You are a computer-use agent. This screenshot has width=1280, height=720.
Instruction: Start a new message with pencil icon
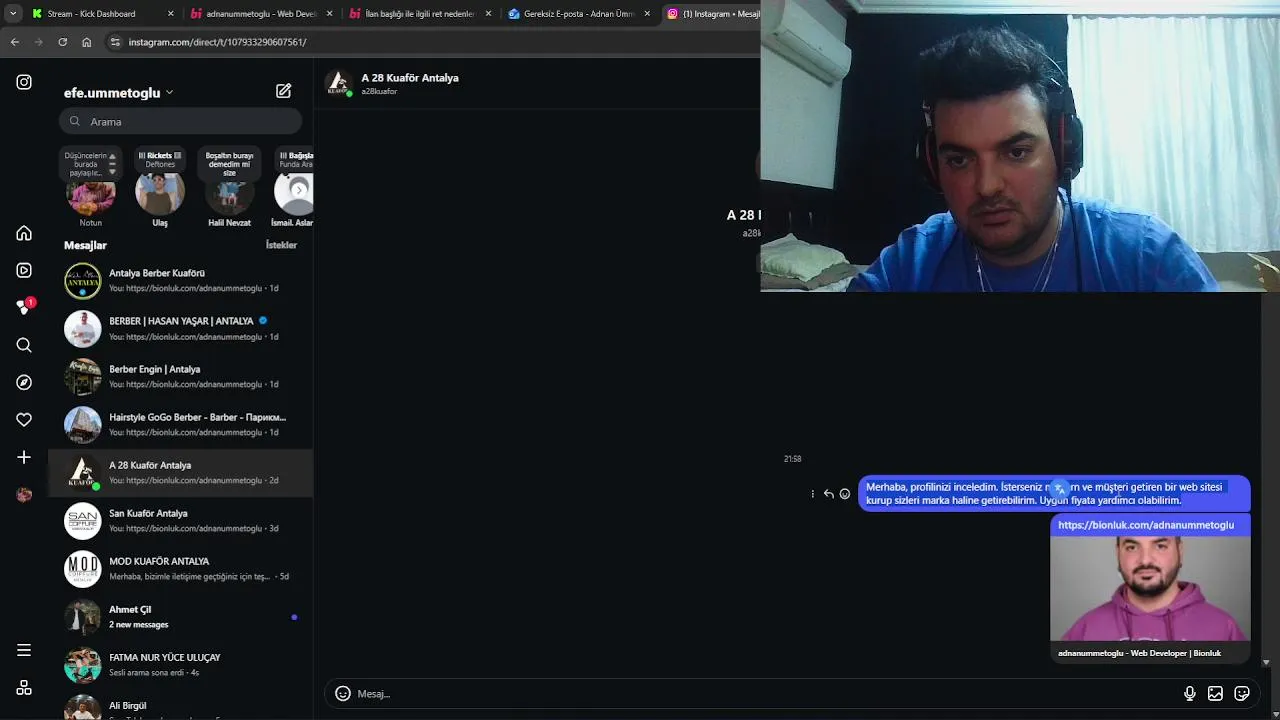[284, 91]
